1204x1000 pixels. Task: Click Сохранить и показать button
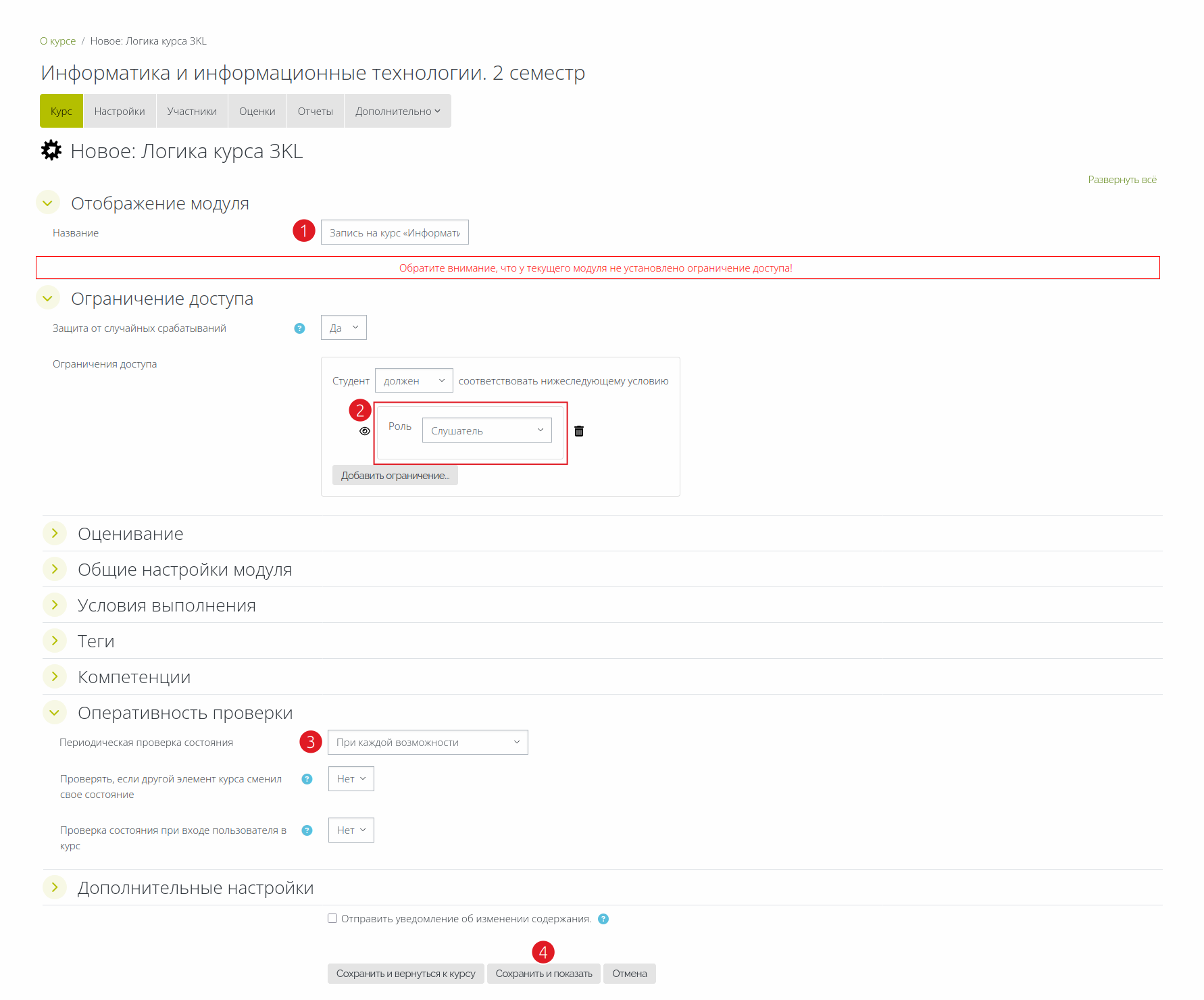[543, 974]
